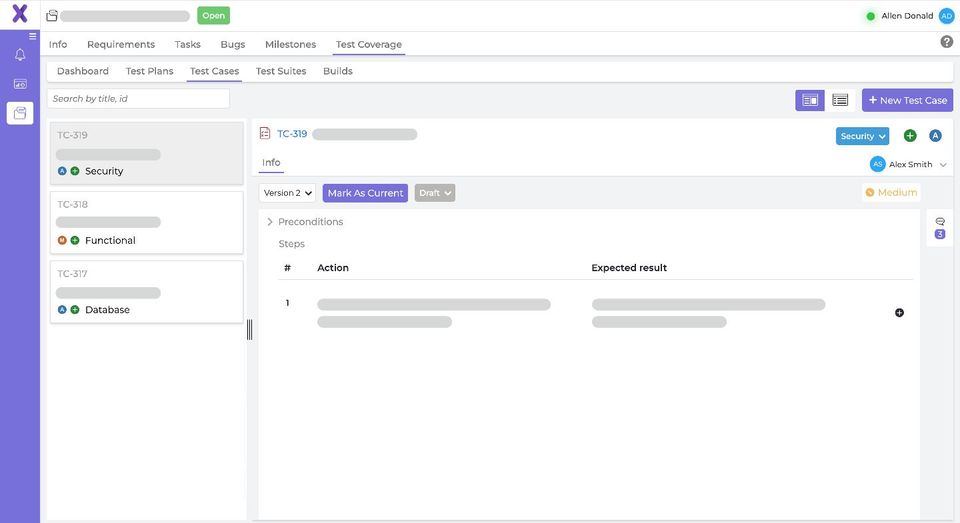960x523 pixels.
Task: Switch to split panel view
Action: 810,100
